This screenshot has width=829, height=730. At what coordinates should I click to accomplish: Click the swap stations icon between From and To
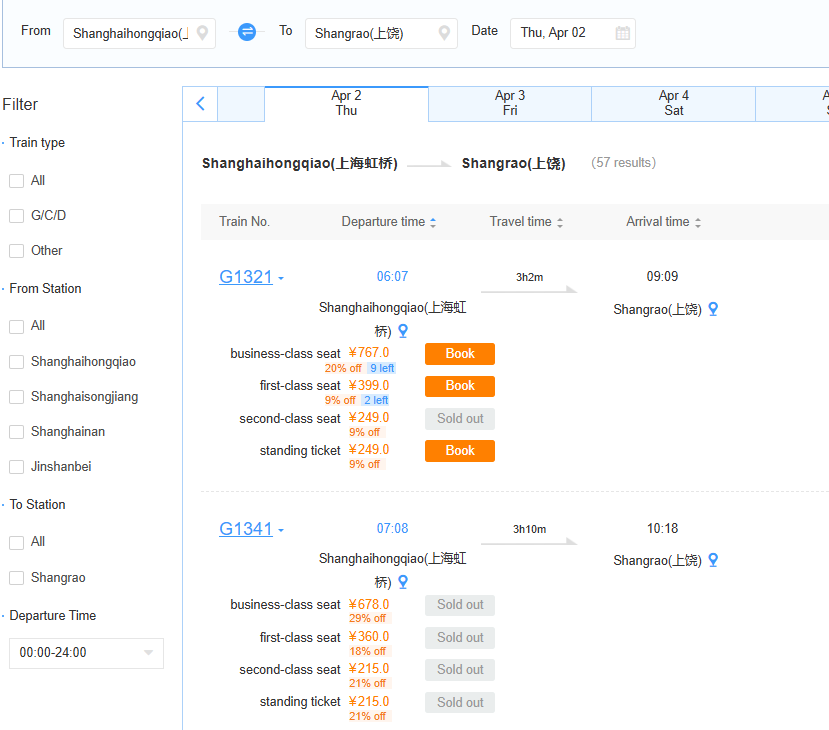point(245,32)
